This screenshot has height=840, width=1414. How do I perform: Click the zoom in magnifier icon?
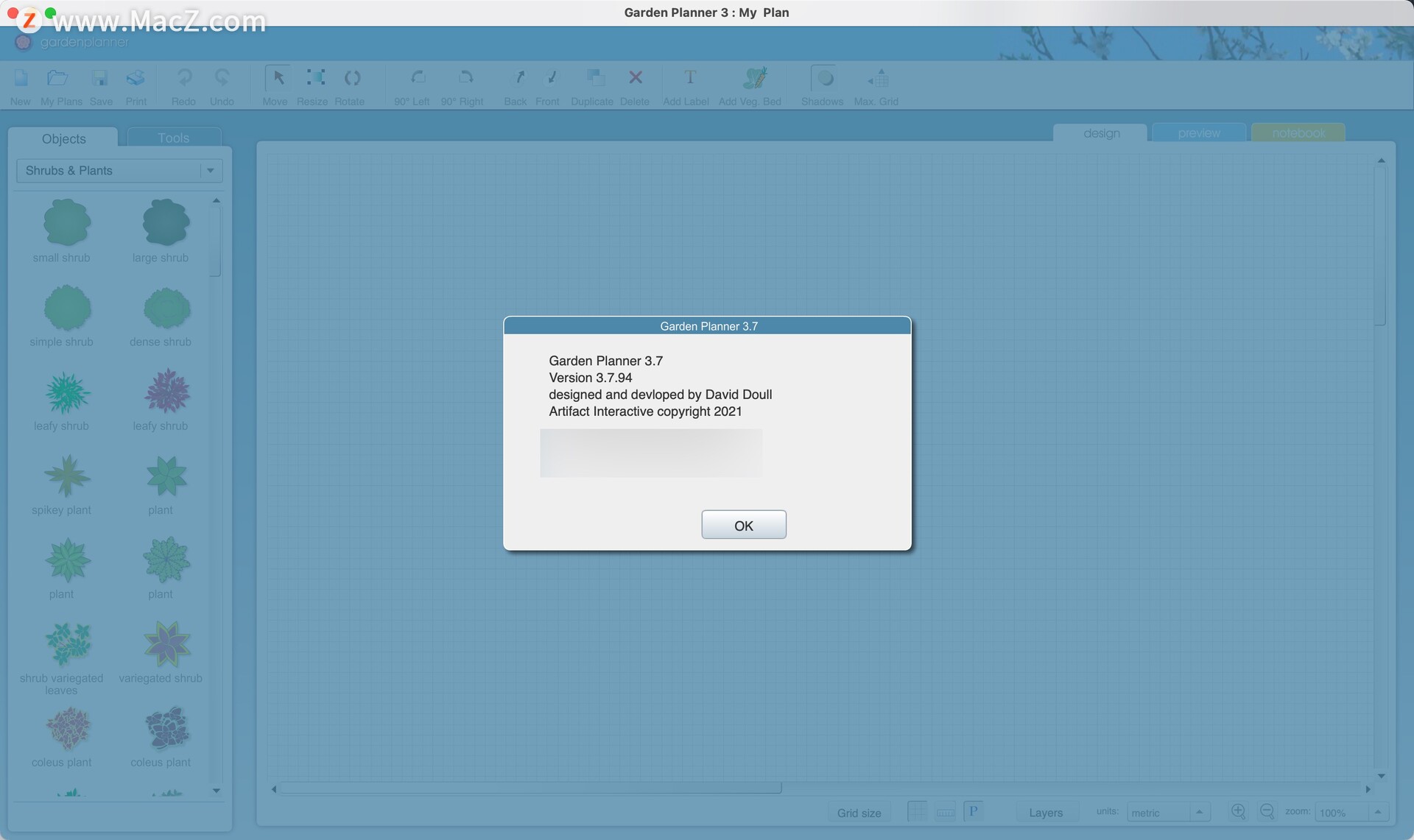tap(1239, 811)
